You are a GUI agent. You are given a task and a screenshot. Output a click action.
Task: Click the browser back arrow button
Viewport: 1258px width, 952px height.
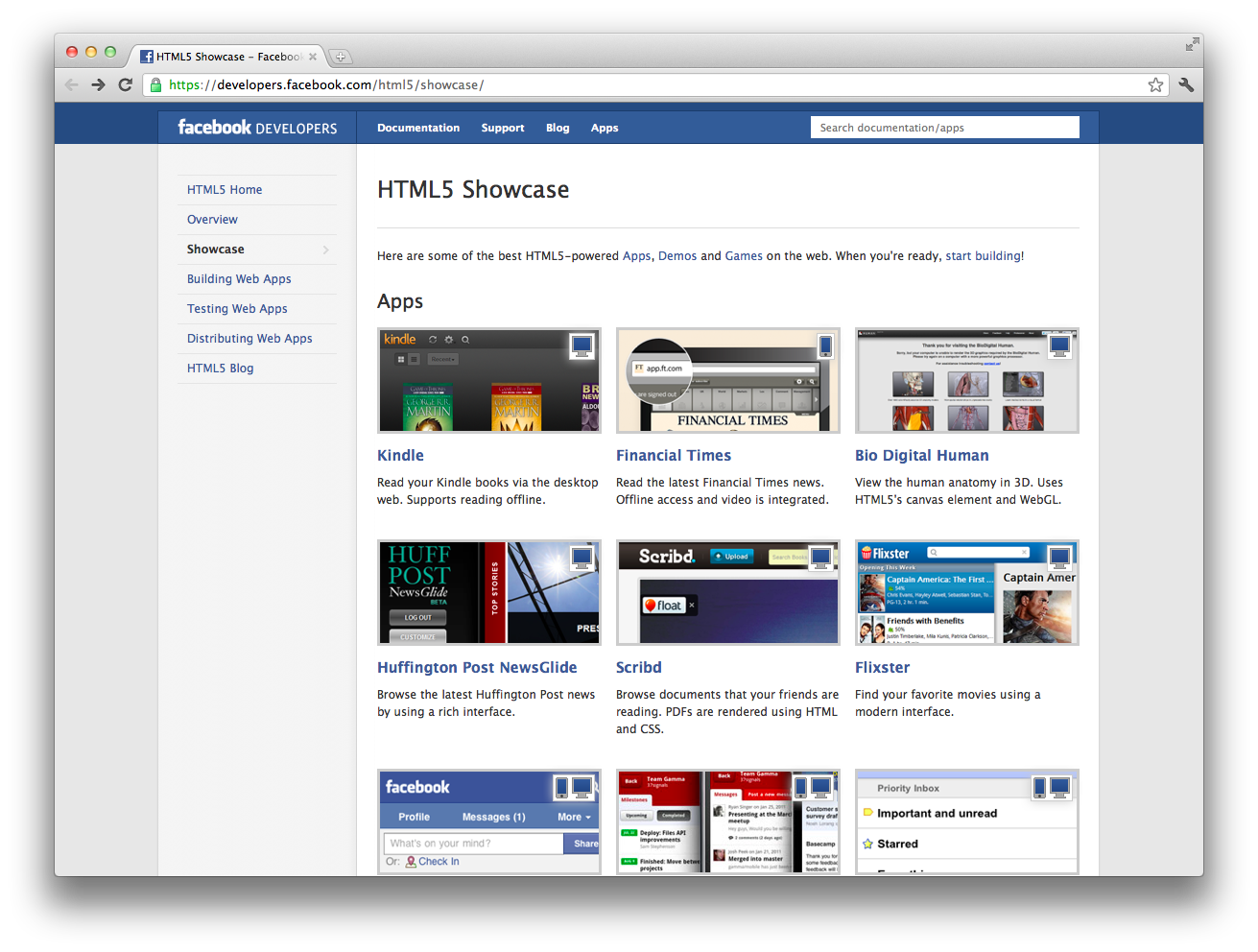click(72, 84)
